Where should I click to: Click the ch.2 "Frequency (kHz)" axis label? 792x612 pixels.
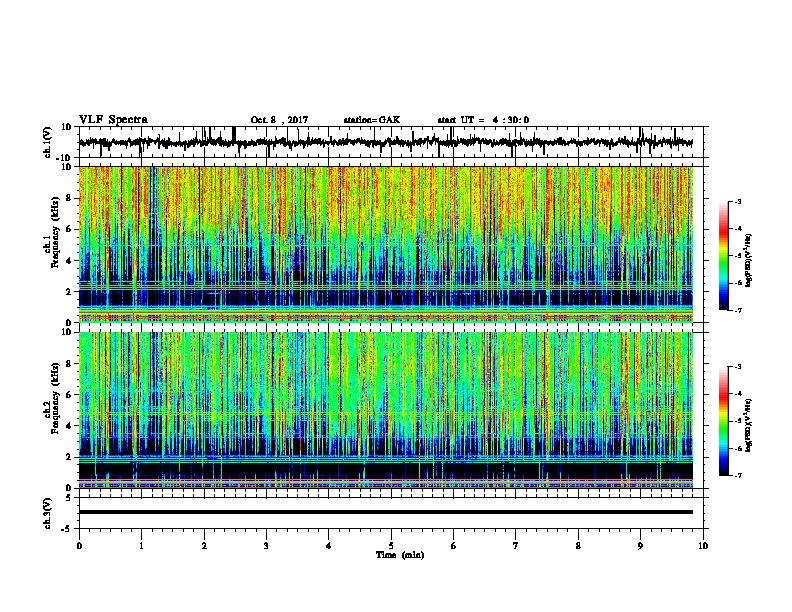[x=55, y=398]
